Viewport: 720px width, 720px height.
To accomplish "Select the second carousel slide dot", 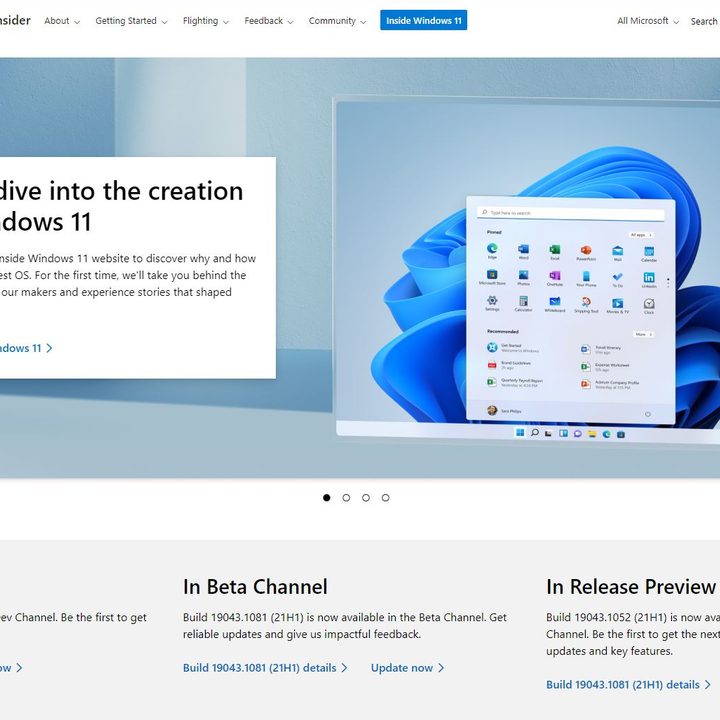I will pyautogui.click(x=346, y=497).
